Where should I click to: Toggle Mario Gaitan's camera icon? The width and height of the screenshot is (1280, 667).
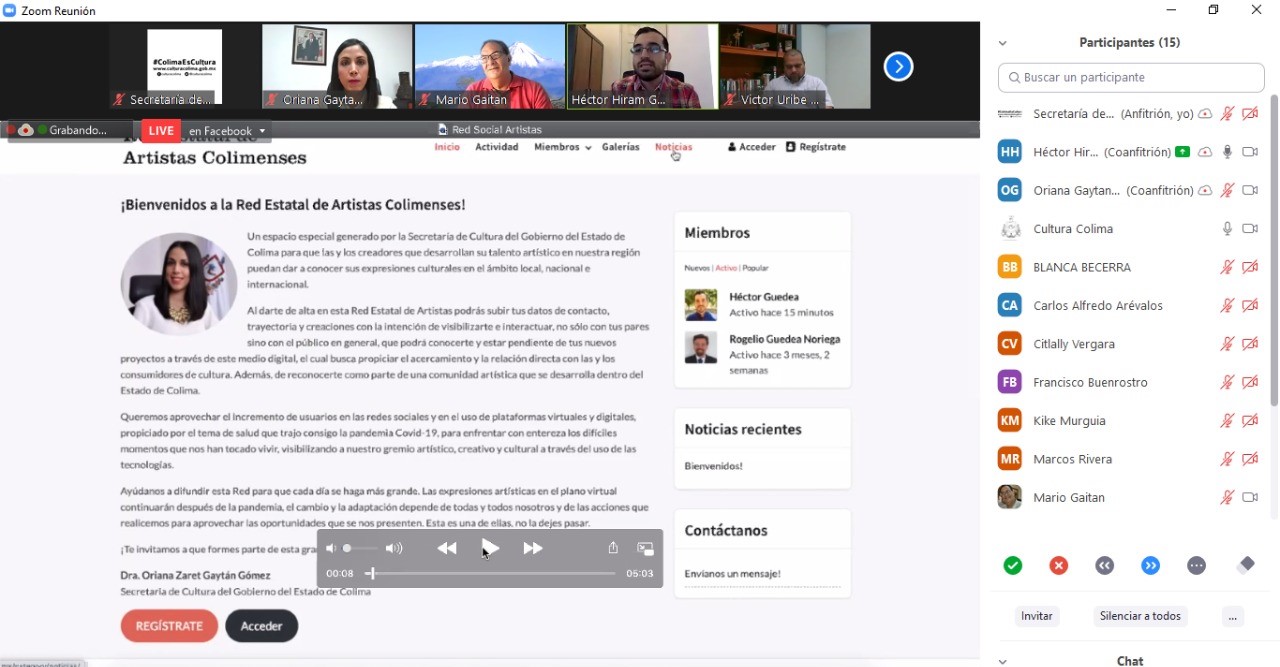(x=1250, y=497)
